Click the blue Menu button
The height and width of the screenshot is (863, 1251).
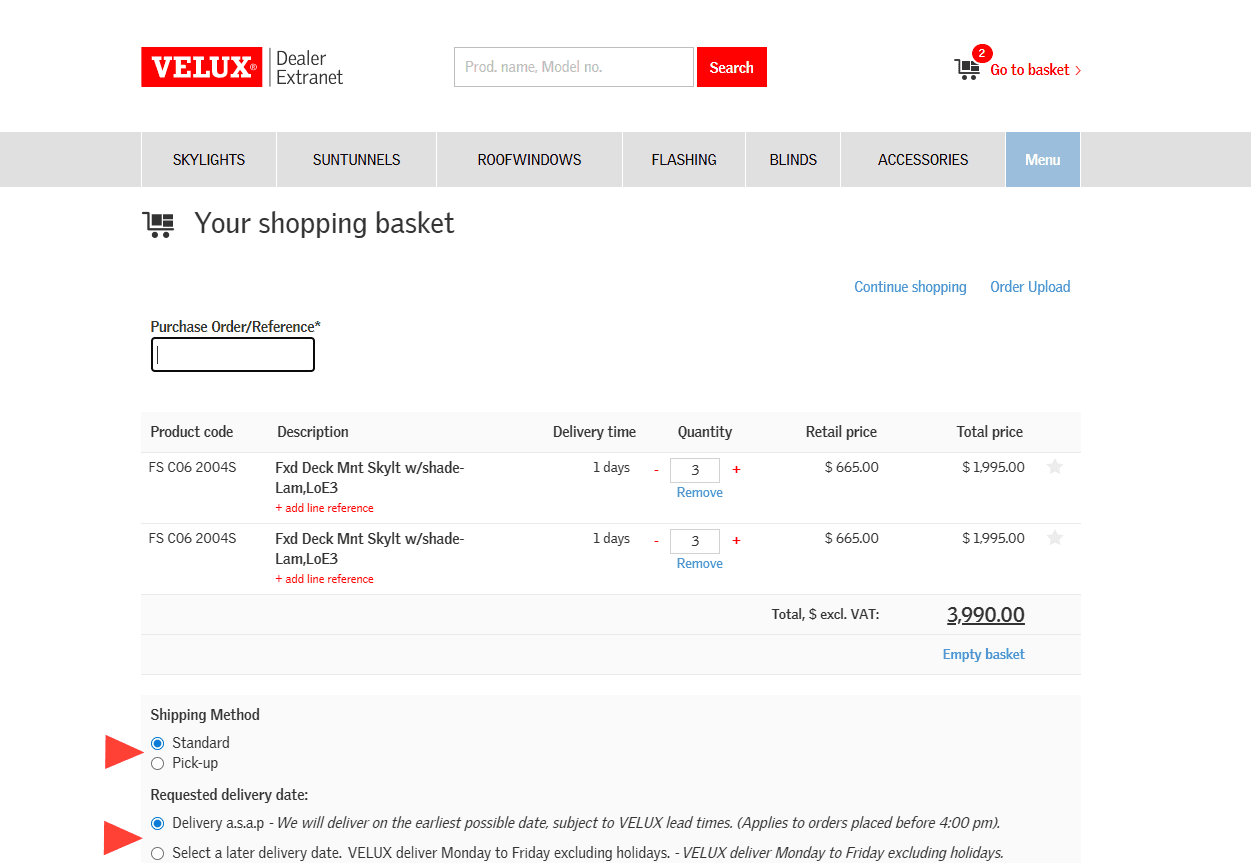(x=1043, y=159)
